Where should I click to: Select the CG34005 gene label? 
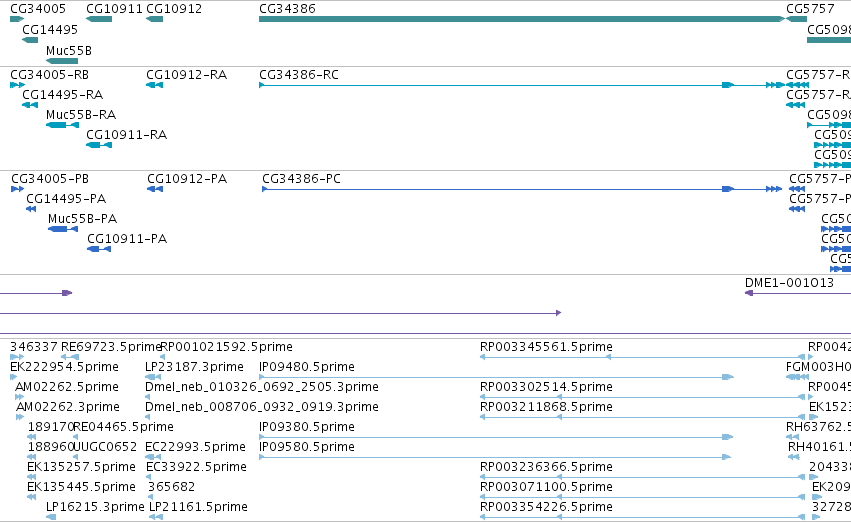[x=38, y=9]
